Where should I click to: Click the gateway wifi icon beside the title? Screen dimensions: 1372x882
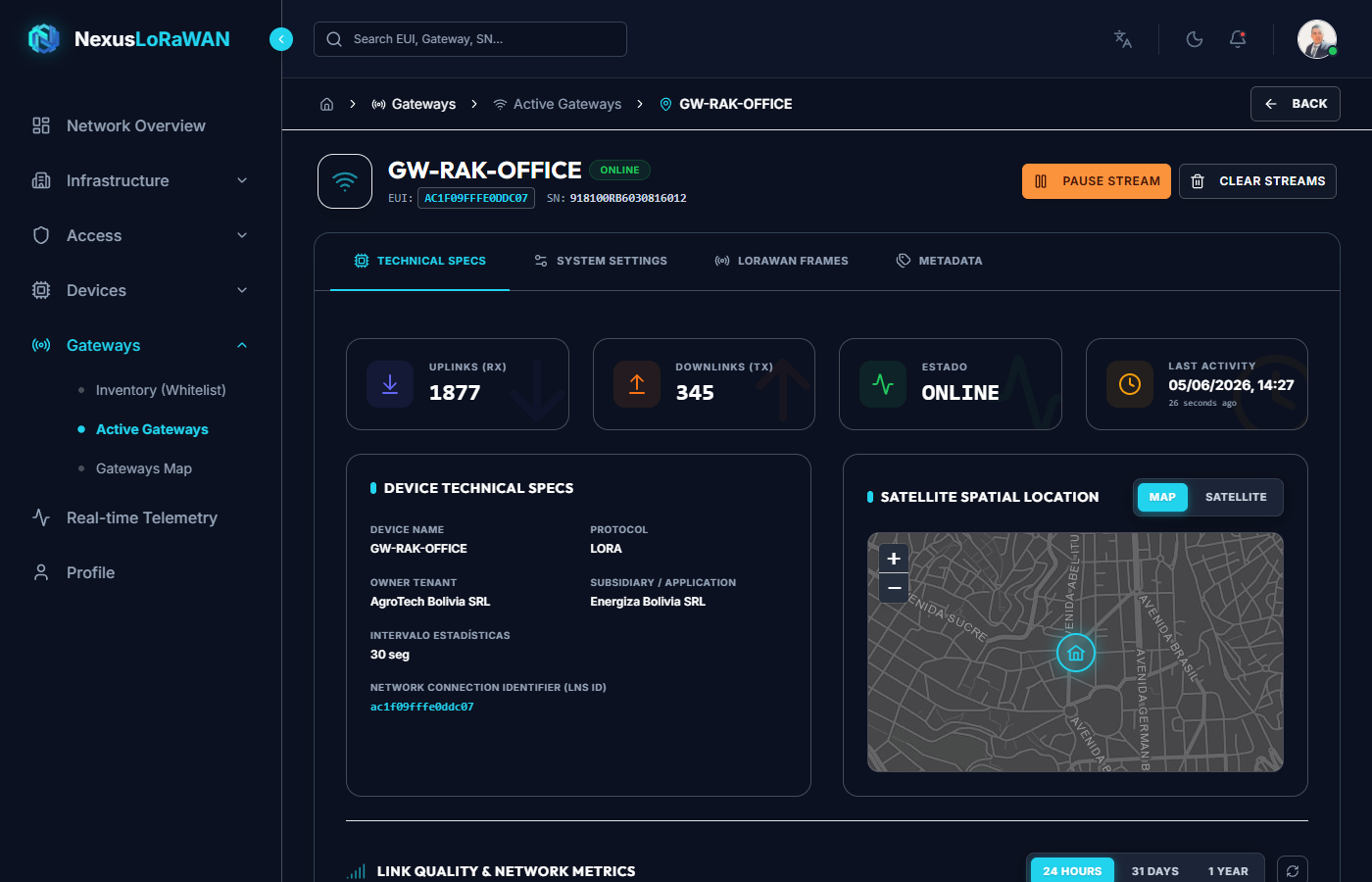coord(345,181)
